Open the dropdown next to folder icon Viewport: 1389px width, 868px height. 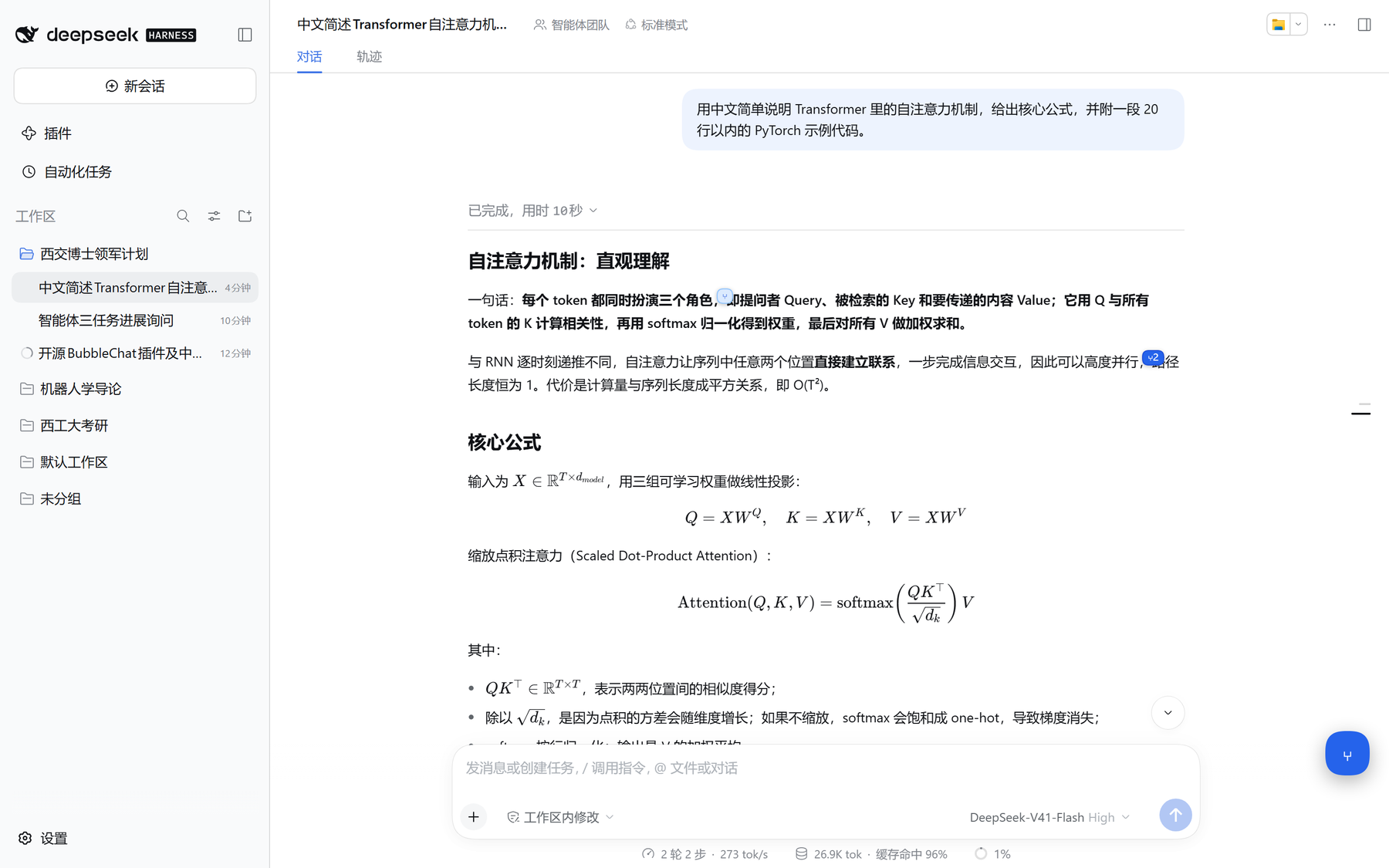point(1299,25)
